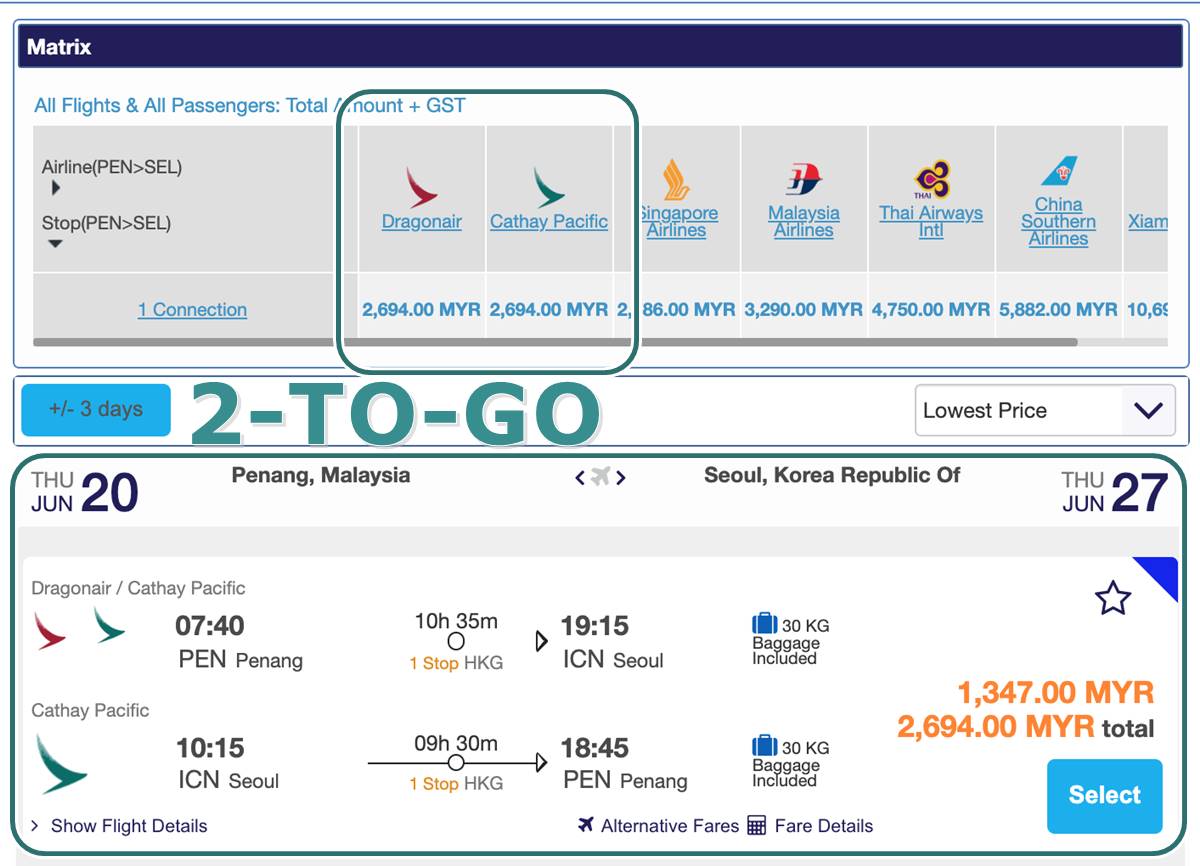Click the Thai Airways logo in matrix
Viewport: 1200px width, 866px height.
tap(932, 180)
